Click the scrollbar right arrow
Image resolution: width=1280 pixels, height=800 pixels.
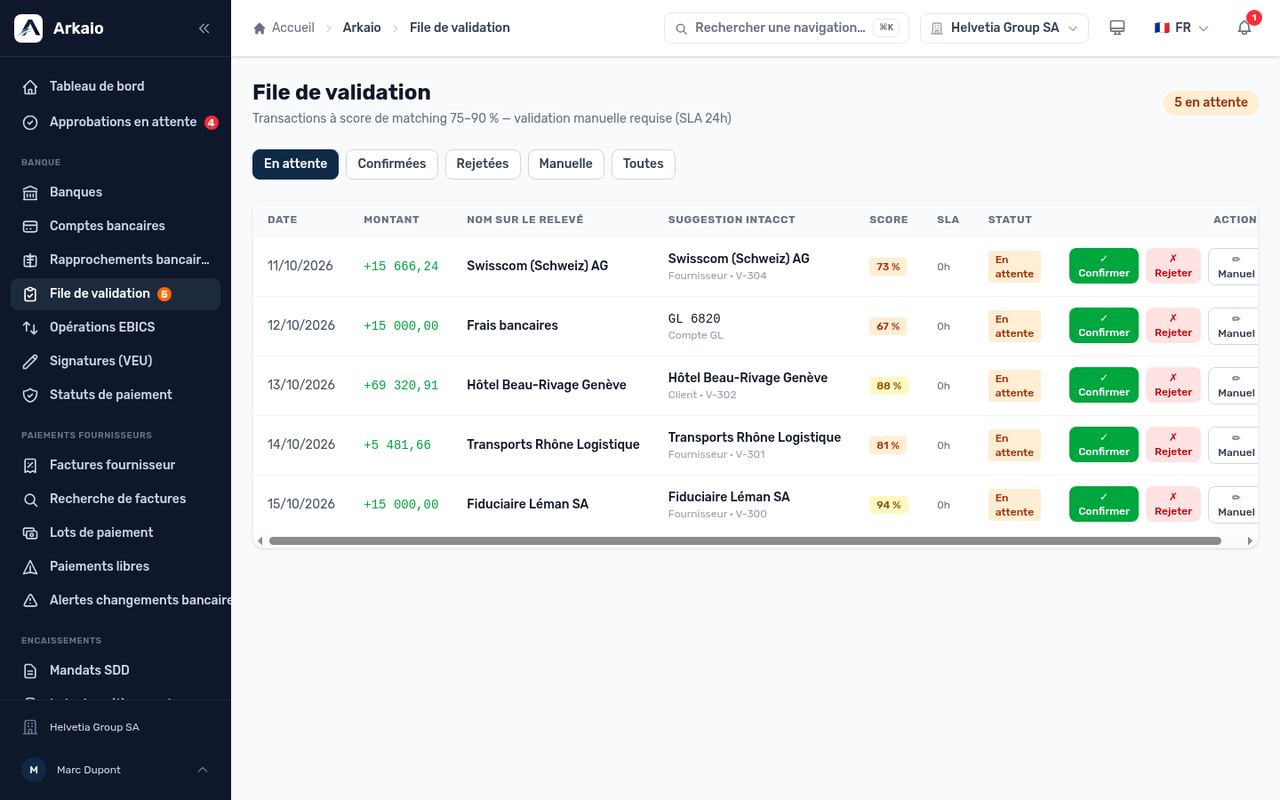[x=1250, y=541]
